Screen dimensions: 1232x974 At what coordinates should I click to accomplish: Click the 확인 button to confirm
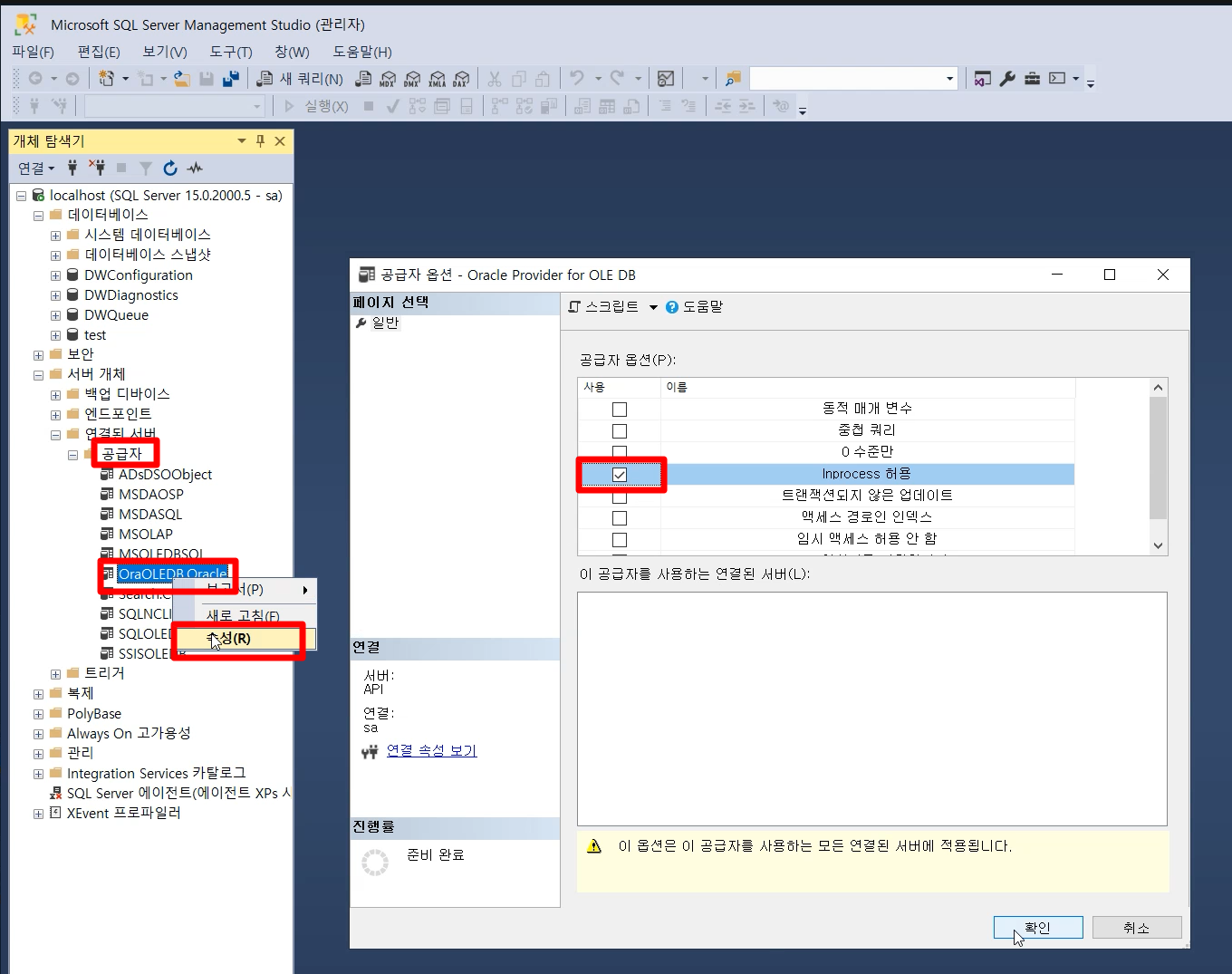pyautogui.click(x=1038, y=927)
